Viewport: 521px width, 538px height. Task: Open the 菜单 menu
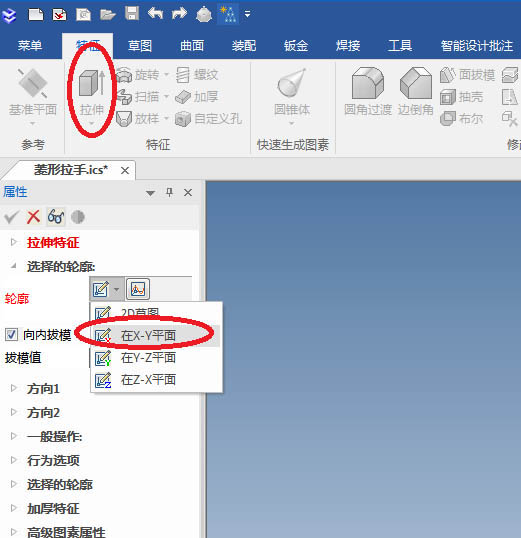click(x=30, y=46)
